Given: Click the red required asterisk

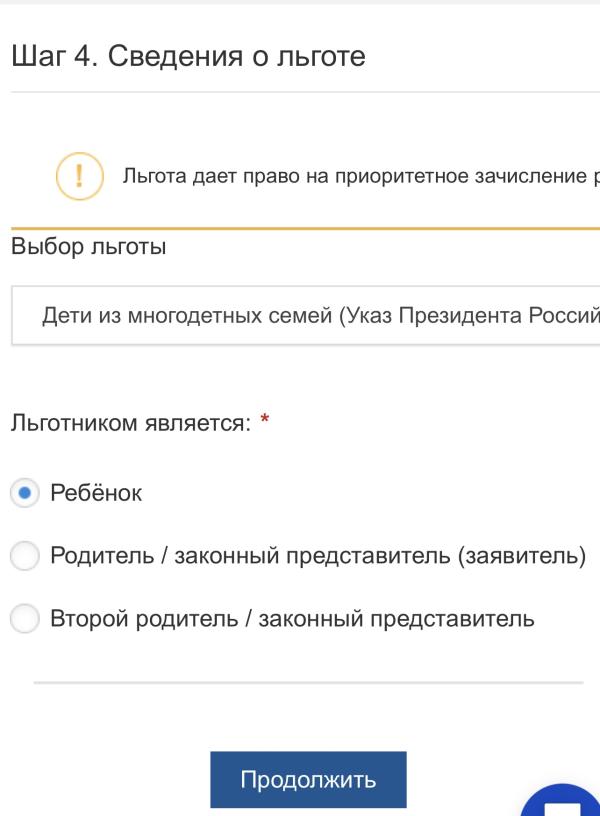Looking at the screenshot, I should (265, 422).
